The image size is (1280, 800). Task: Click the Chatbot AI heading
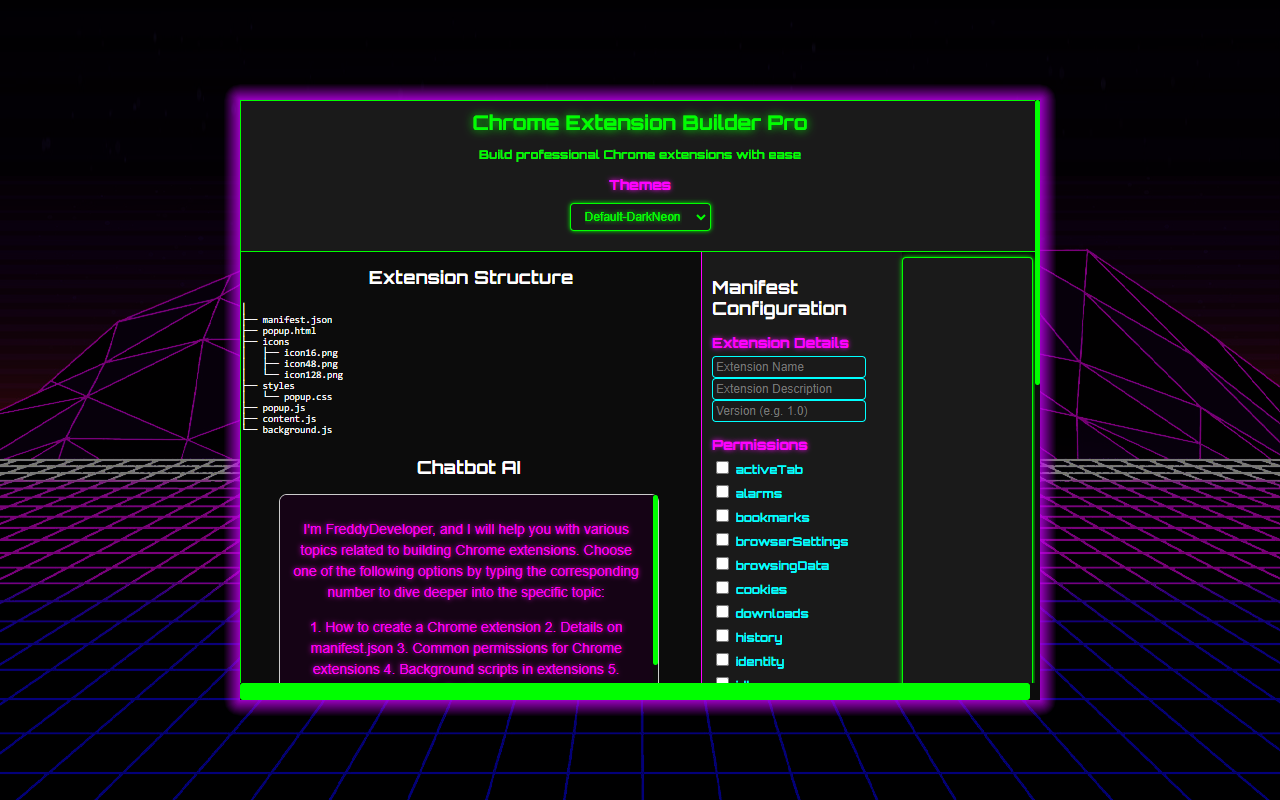(469, 468)
